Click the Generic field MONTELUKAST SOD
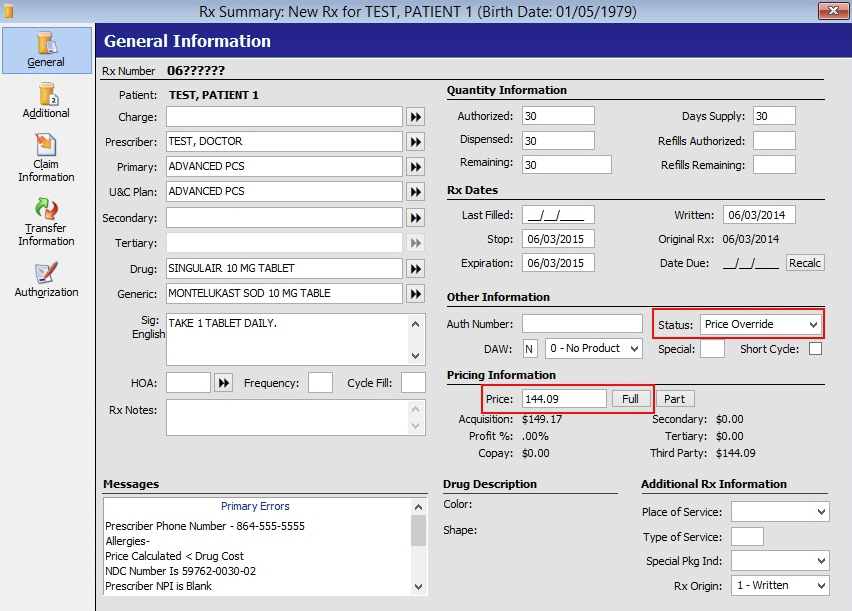The image size is (852, 611). [x=284, y=294]
